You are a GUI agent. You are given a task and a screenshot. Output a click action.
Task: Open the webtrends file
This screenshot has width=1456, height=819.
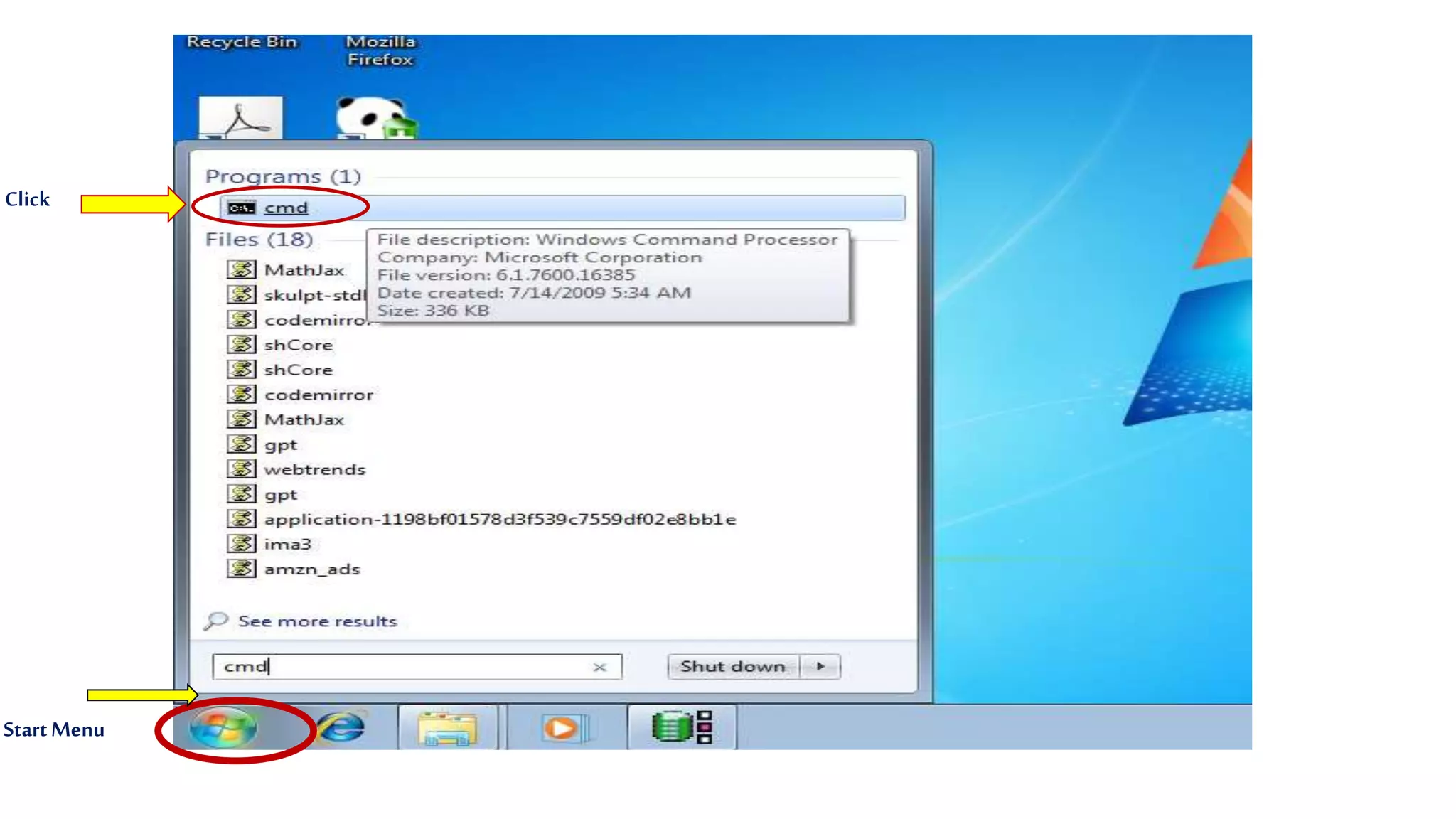(x=315, y=469)
